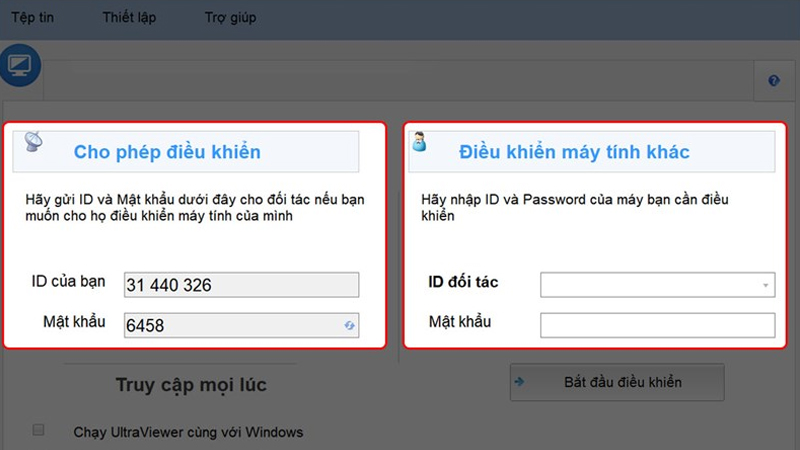
Task: Open the Tệp tin menu
Action: coord(31,18)
